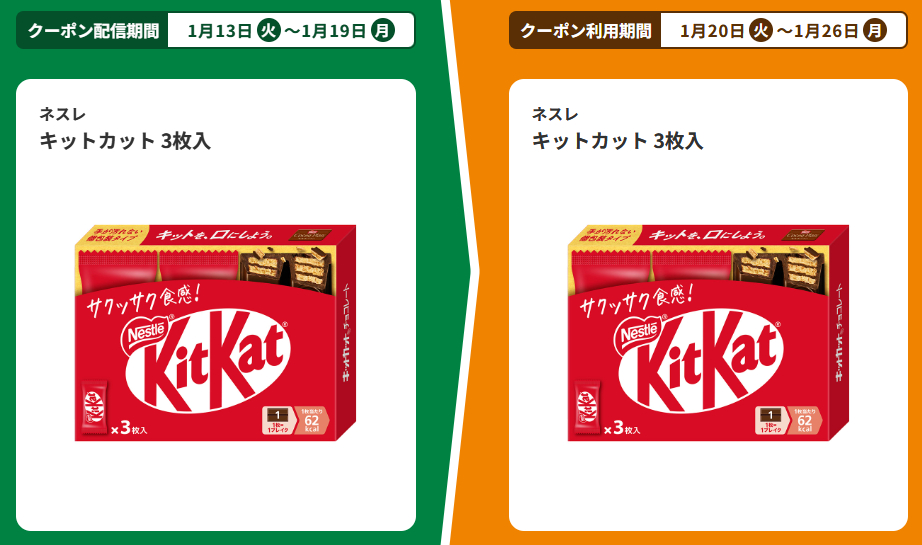Click the Tuesday circle icon in green header
The image size is (922, 545).
(268, 30)
